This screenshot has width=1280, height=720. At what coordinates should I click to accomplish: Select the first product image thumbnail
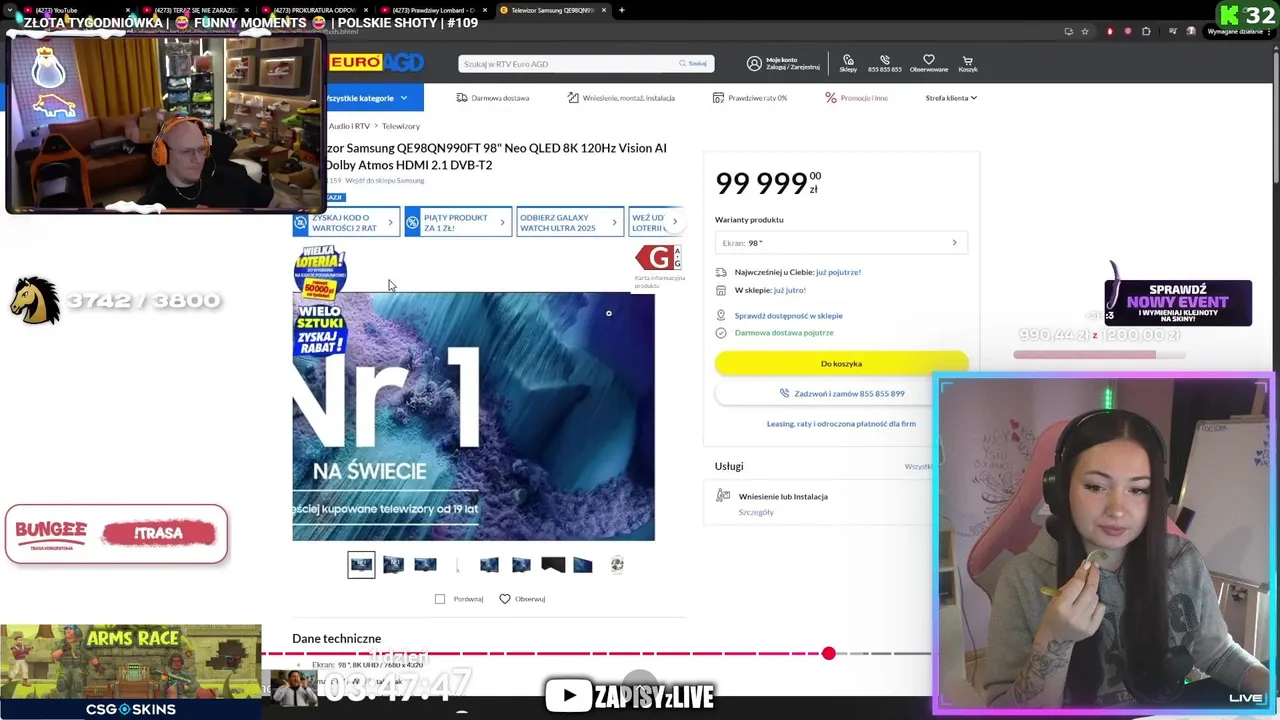[x=361, y=565]
